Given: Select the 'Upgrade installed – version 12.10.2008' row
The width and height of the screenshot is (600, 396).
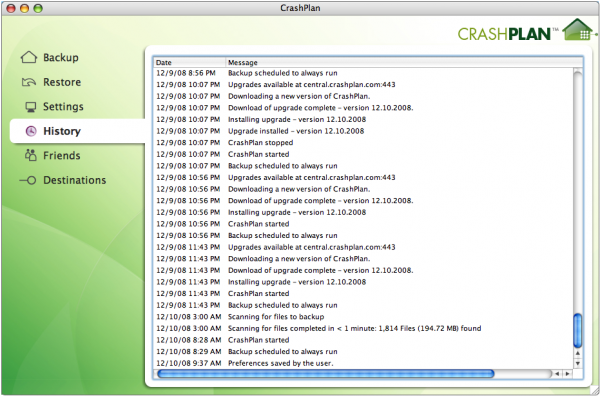Looking at the screenshot, I should tap(364, 131).
